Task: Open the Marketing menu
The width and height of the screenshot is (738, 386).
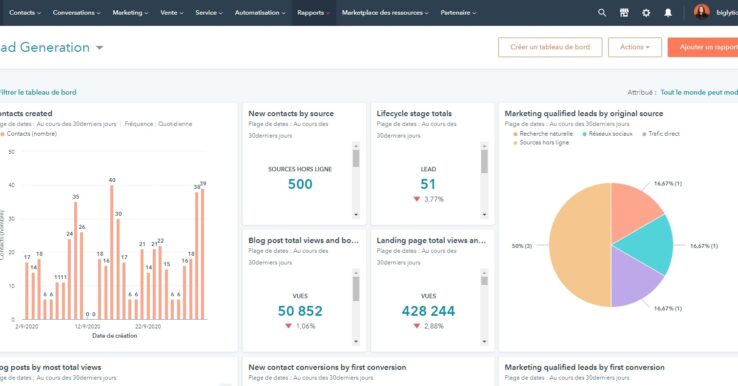Action: click(130, 13)
